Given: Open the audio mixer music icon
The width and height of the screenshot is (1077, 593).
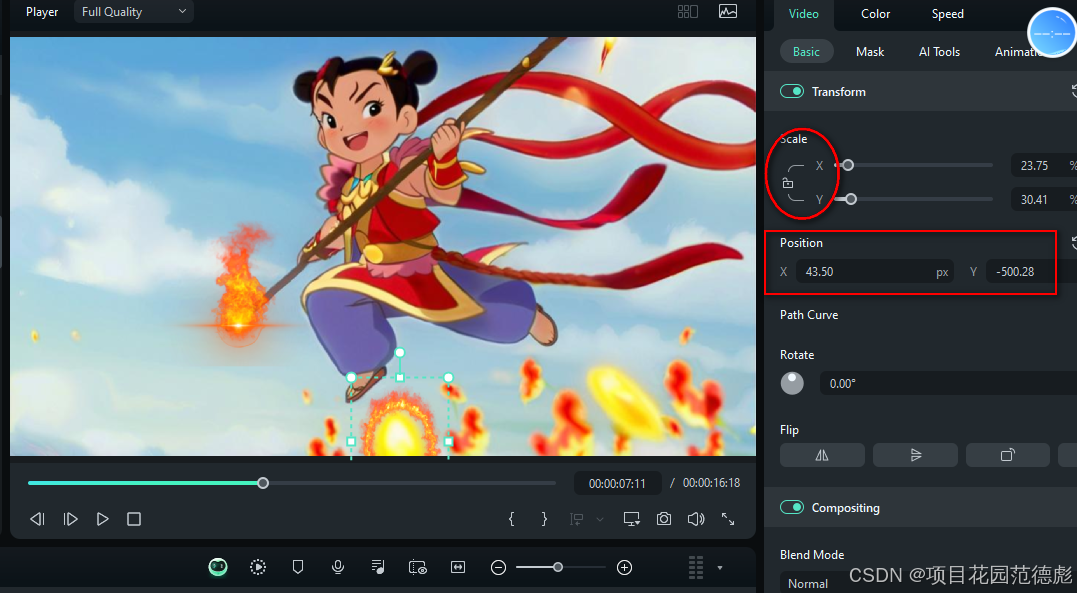Looking at the screenshot, I should click(378, 567).
